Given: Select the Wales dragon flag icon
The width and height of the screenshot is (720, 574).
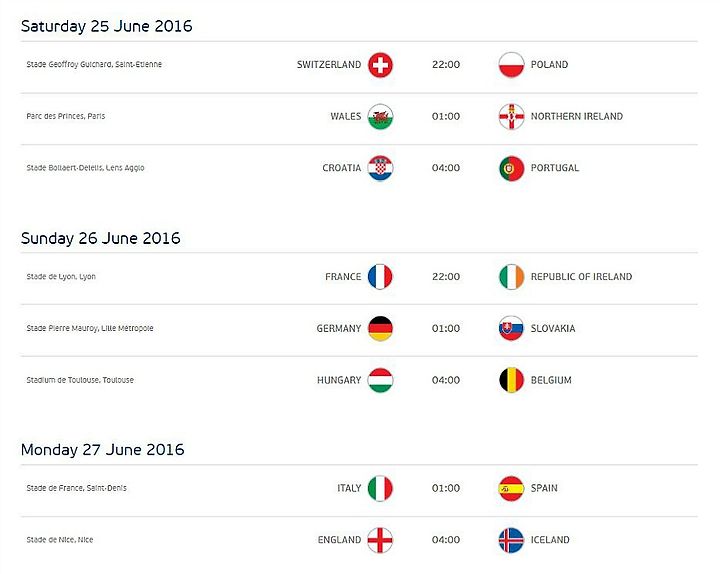Looking at the screenshot, I should pos(380,117).
